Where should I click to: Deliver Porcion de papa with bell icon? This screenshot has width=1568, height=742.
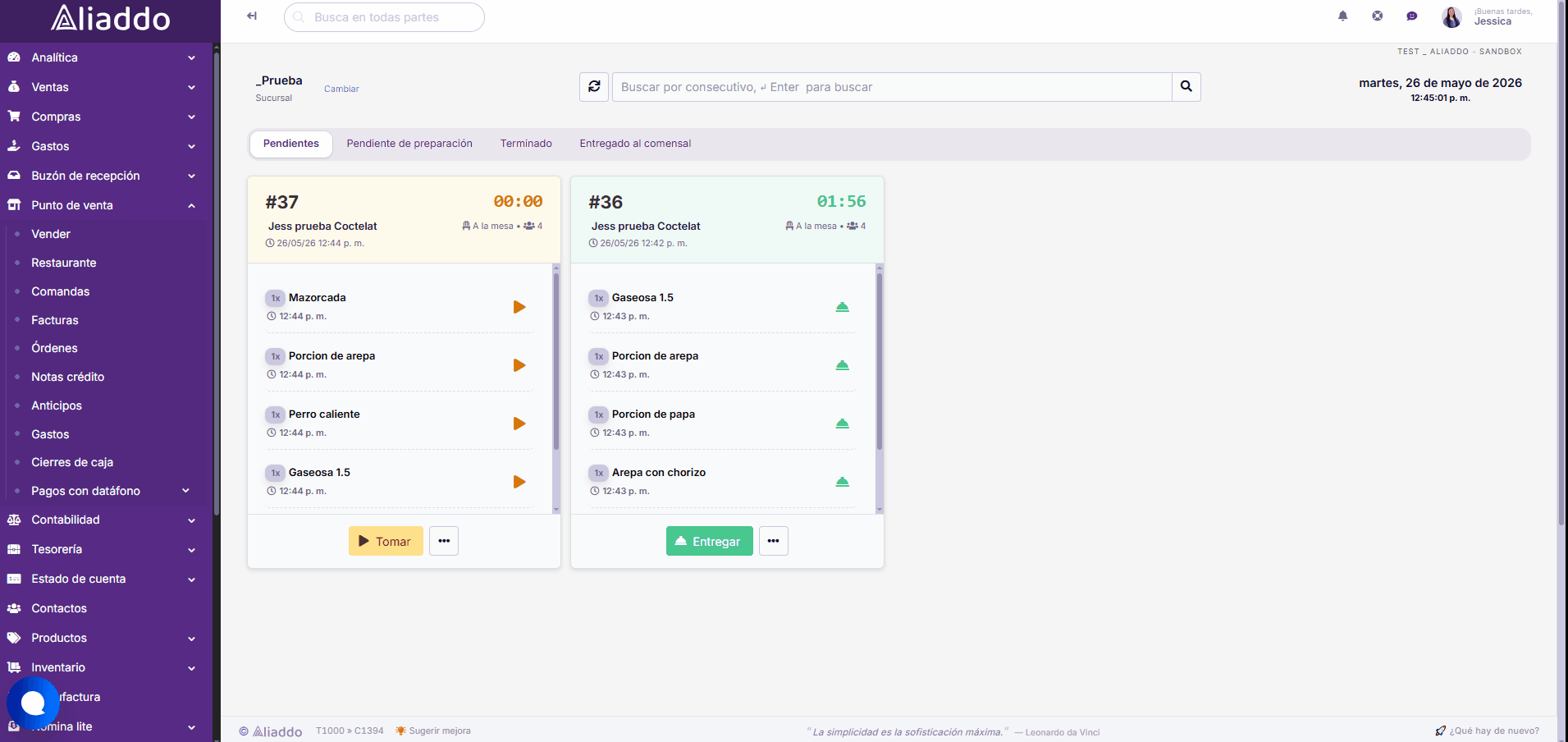(843, 424)
